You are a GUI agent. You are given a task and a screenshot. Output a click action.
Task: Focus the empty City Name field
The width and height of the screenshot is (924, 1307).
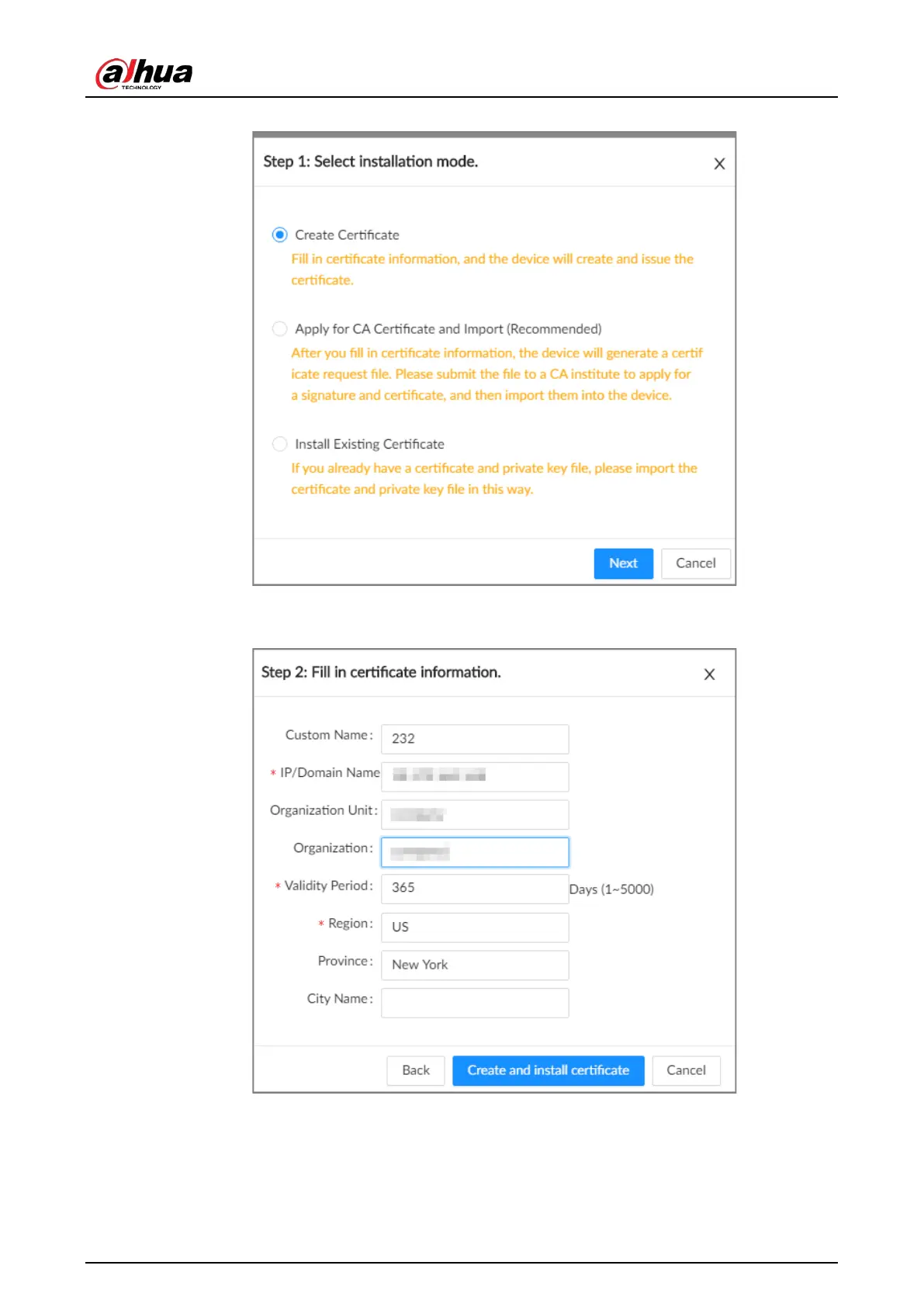pyautogui.click(x=475, y=1003)
